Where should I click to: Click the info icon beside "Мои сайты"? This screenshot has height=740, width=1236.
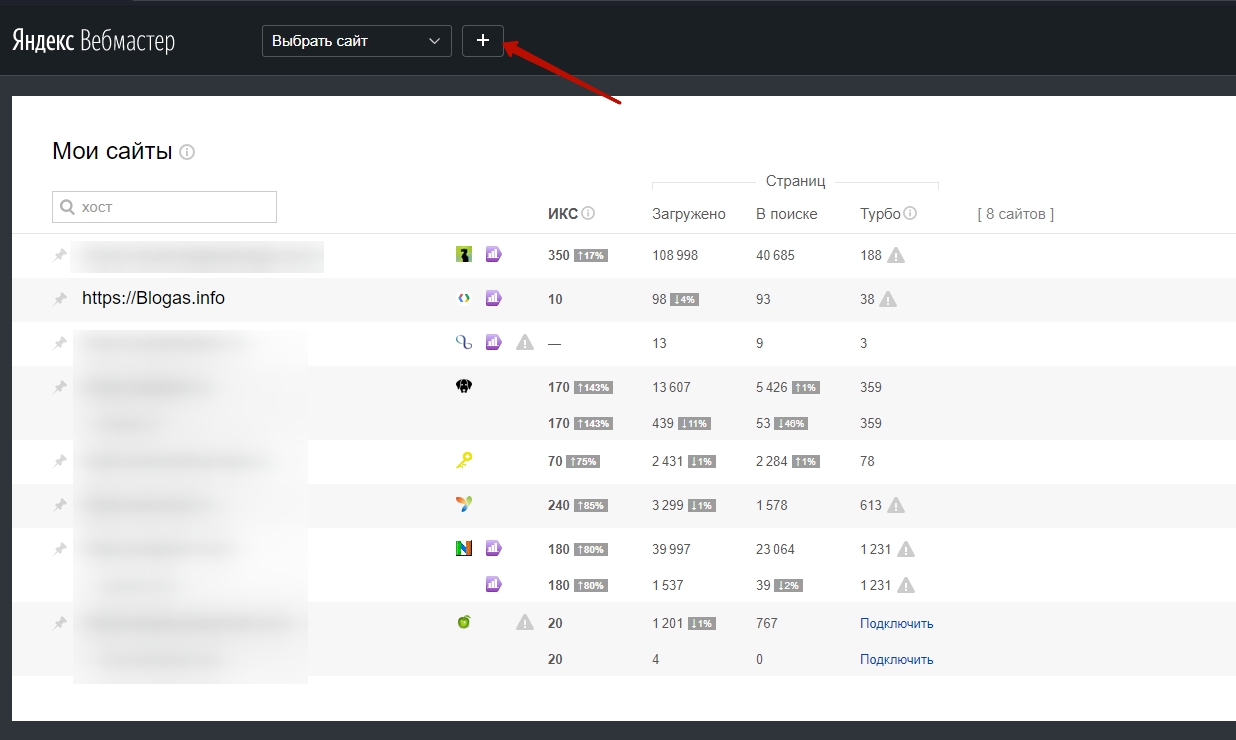click(187, 153)
